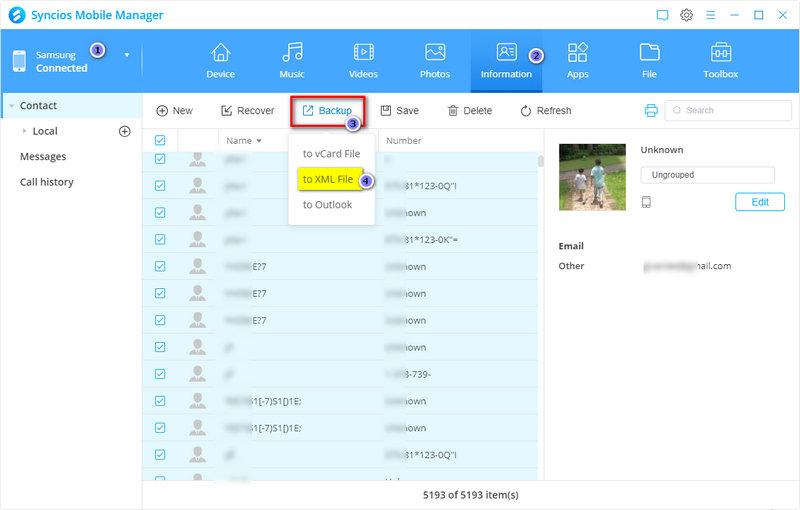Uncheck checkbox of first E?7 contact row
The image size is (800, 510).
click(160, 266)
